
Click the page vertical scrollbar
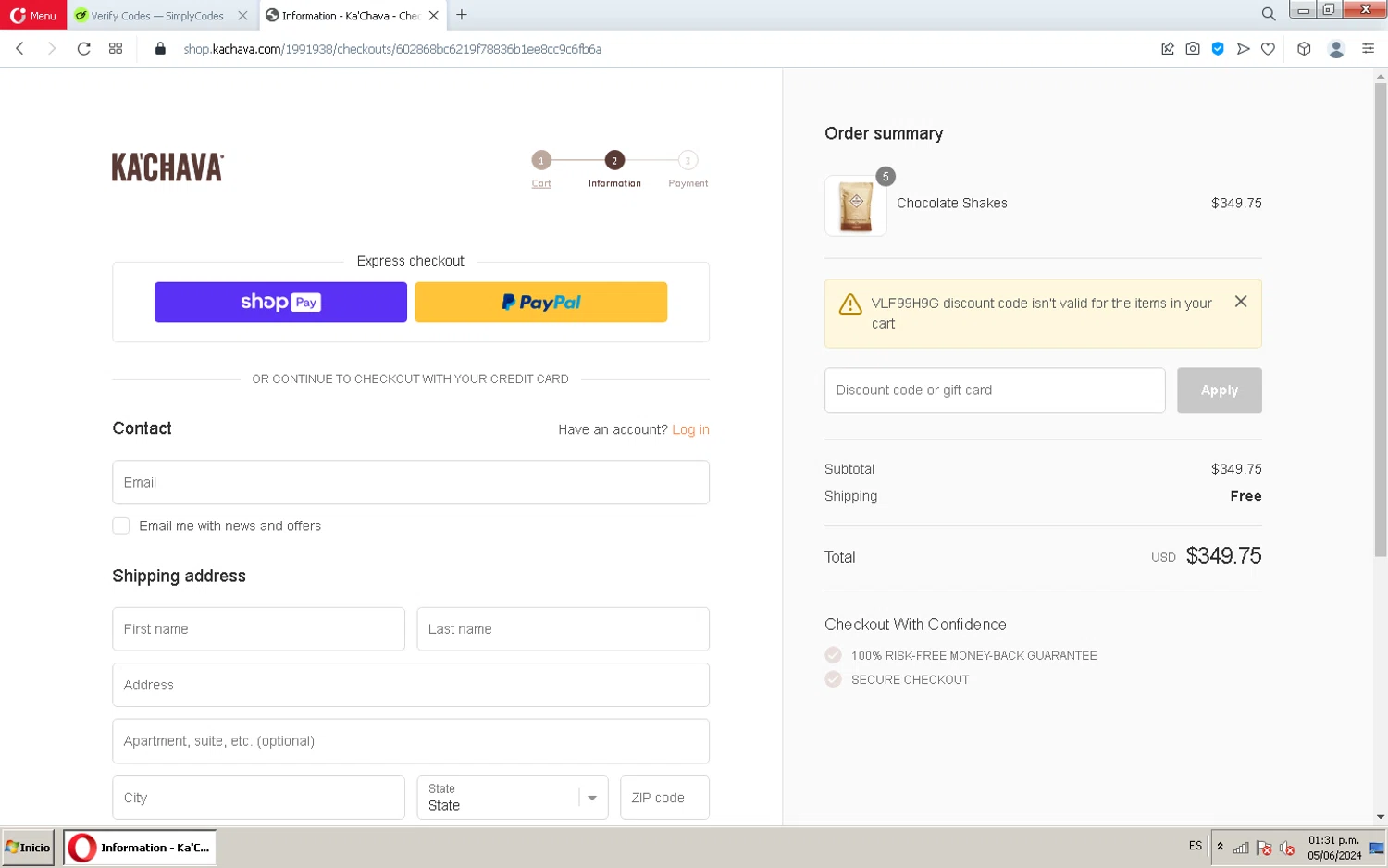pyautogui.click(x=1381, y=319)
